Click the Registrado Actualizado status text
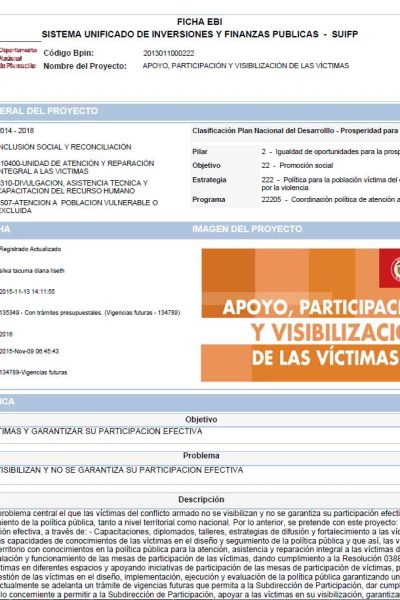 [x=30, y=249]
